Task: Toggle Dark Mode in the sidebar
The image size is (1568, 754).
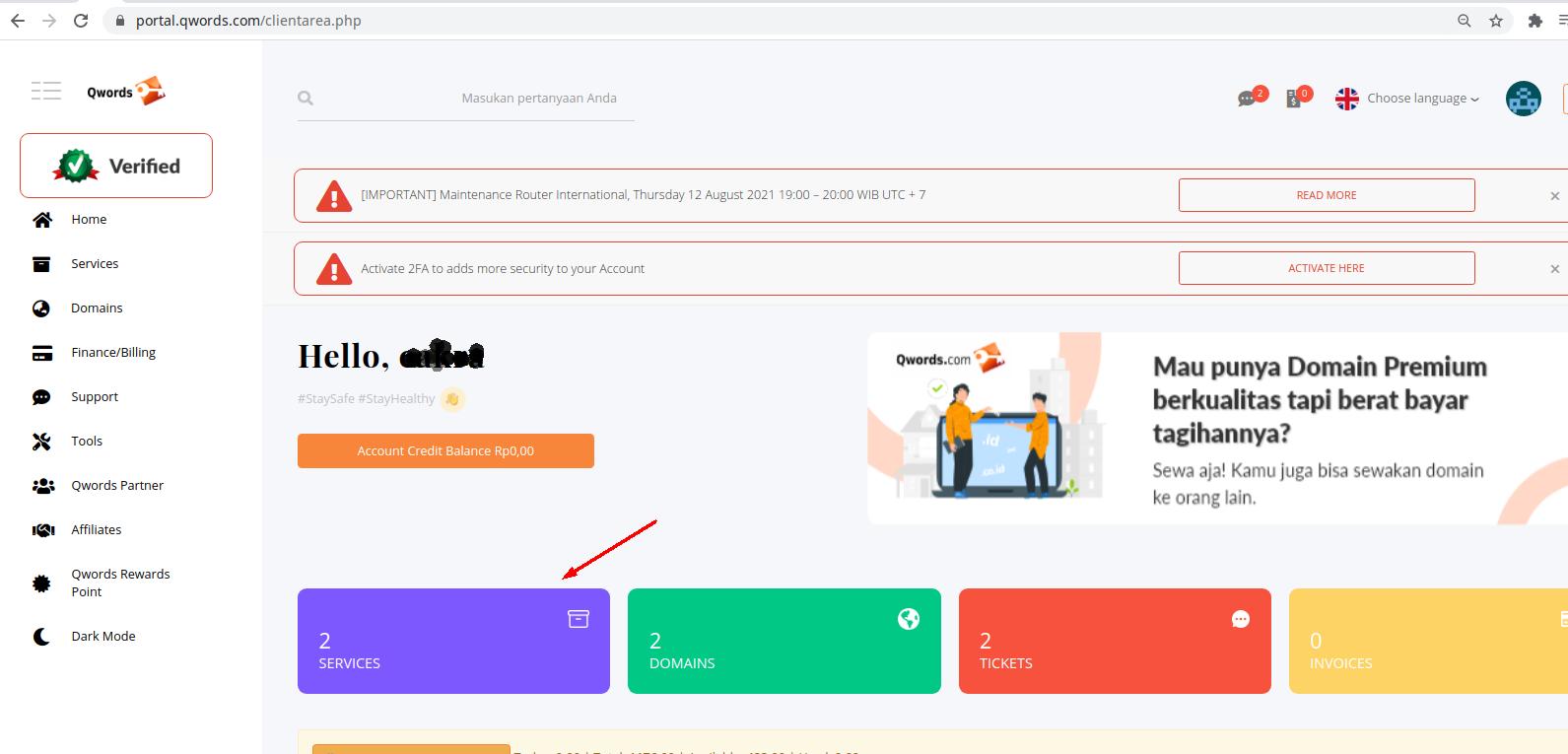Action: (x=102, y=637)
